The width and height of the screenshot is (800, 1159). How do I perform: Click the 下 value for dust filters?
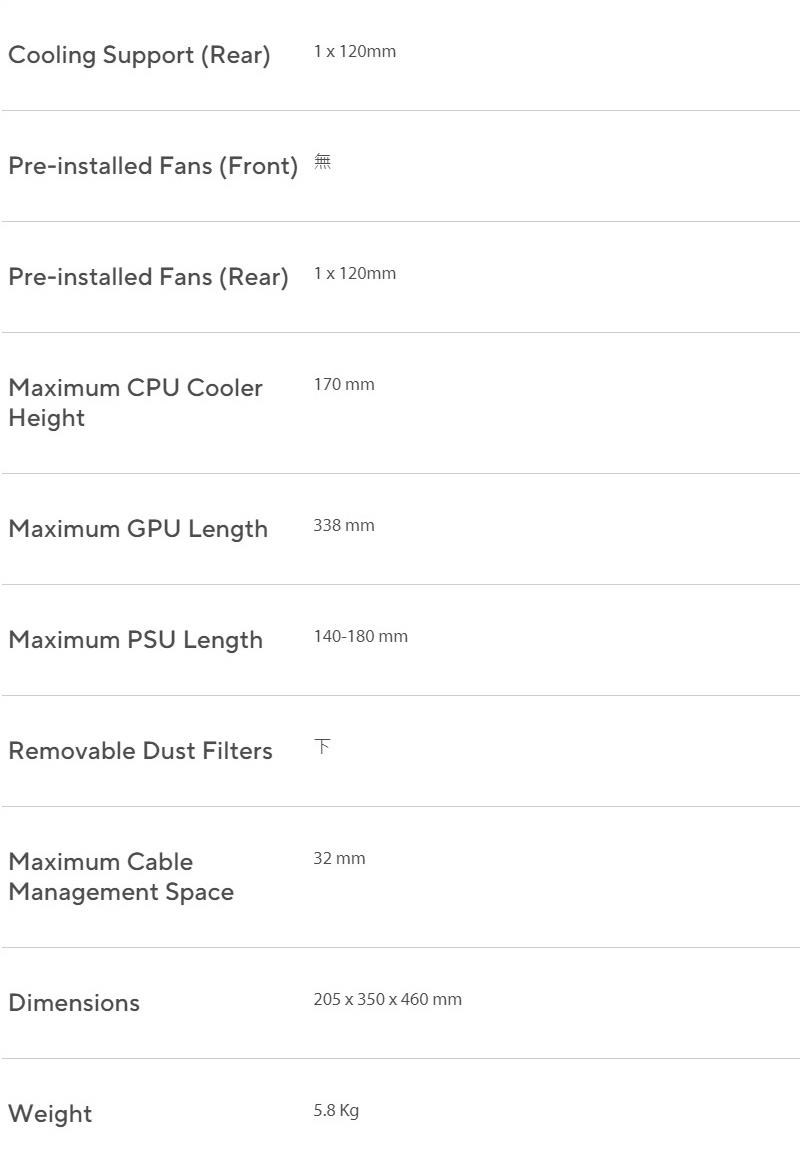point(322,747)
